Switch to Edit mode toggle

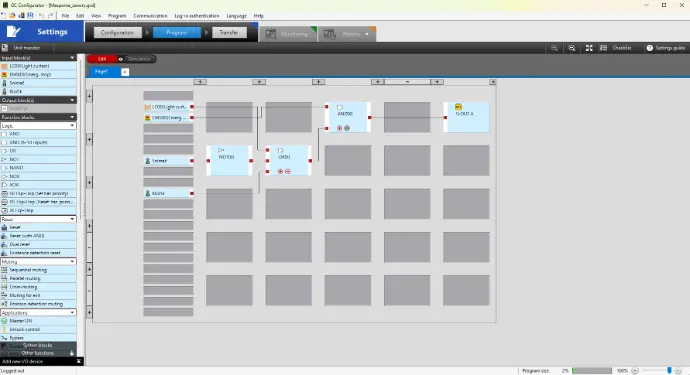[102, 59]
